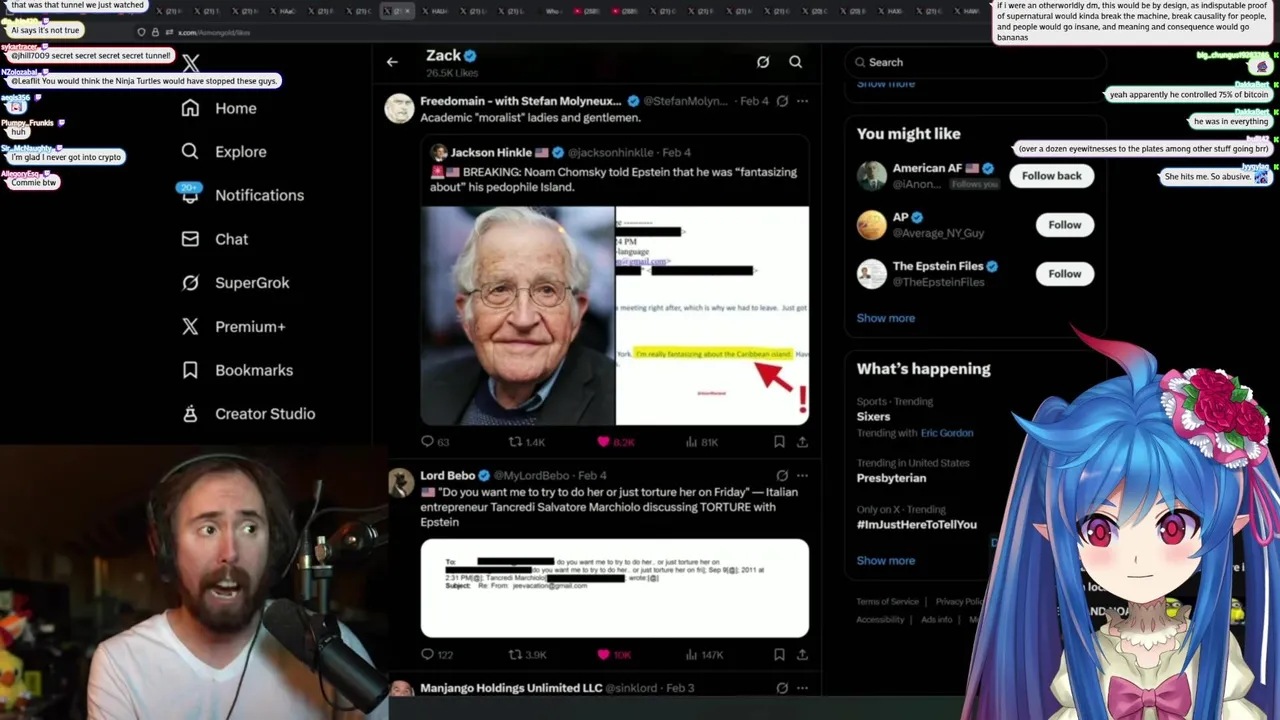This screenshot has height=720, width=1280.
Task: Open the Presbyterian trending topic
Action: (x=891, y=478)
